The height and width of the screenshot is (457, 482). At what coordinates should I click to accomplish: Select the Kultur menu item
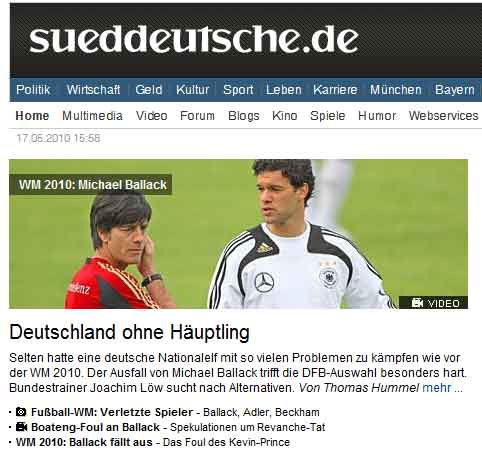pyautogui.click(x=193, y=90)
